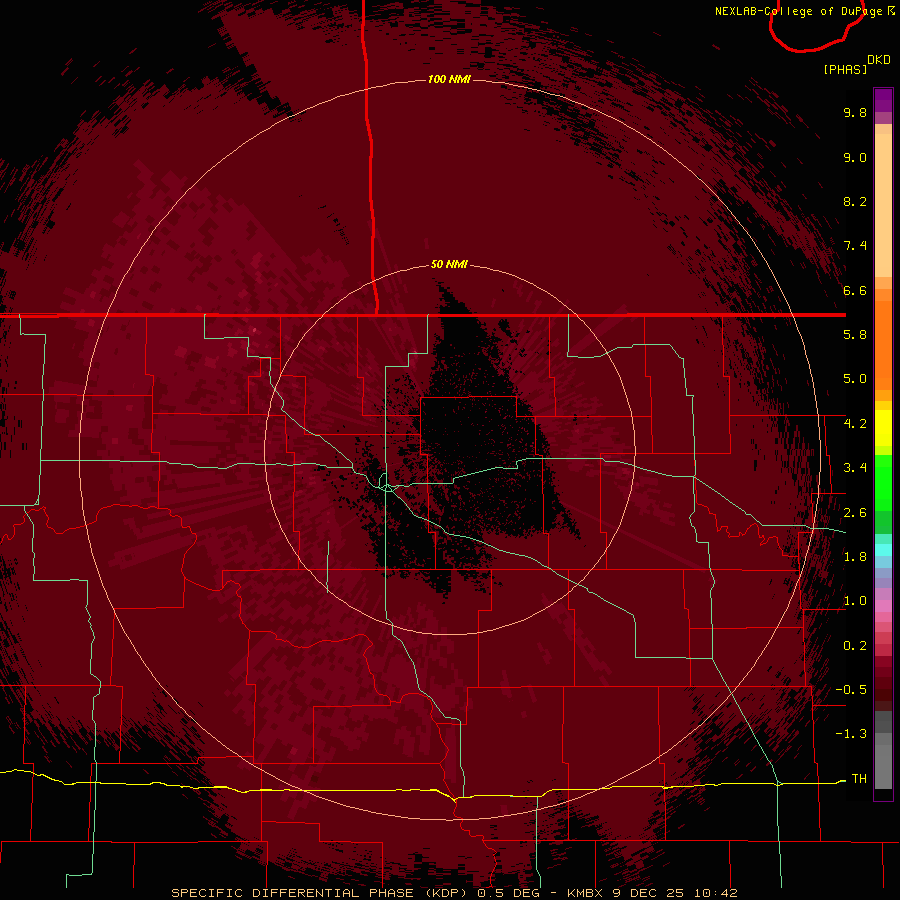
Task: Click the light peach segment of the color bar
Action: pos(883,205)
